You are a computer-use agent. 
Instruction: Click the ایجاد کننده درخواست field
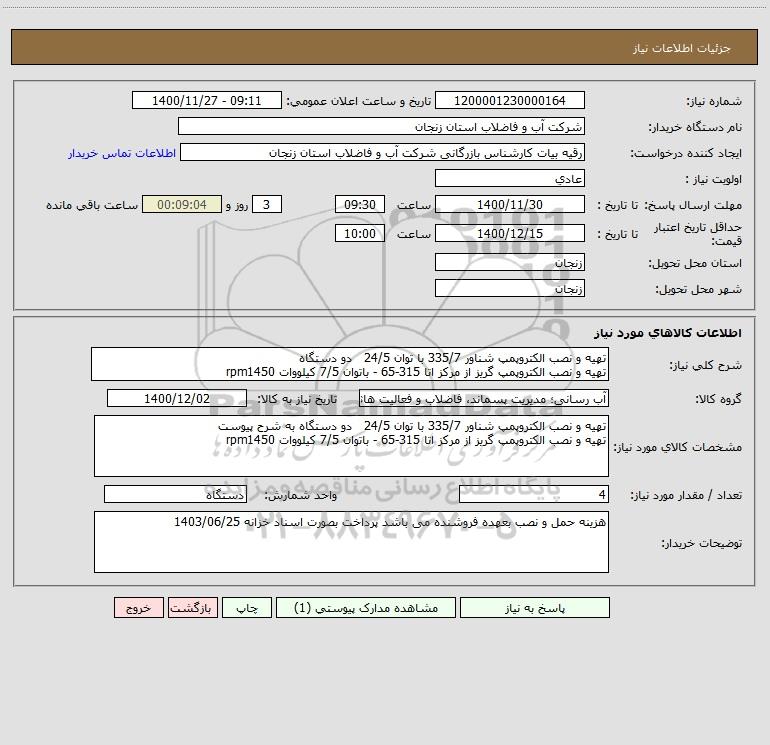tap(383, 152)
